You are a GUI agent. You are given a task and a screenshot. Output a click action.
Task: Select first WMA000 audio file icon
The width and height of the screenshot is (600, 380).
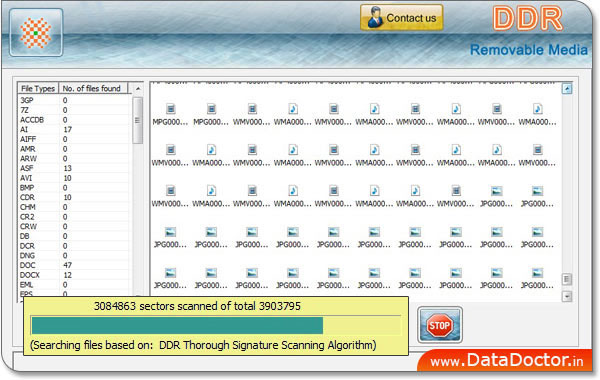[x=293, y=114]
